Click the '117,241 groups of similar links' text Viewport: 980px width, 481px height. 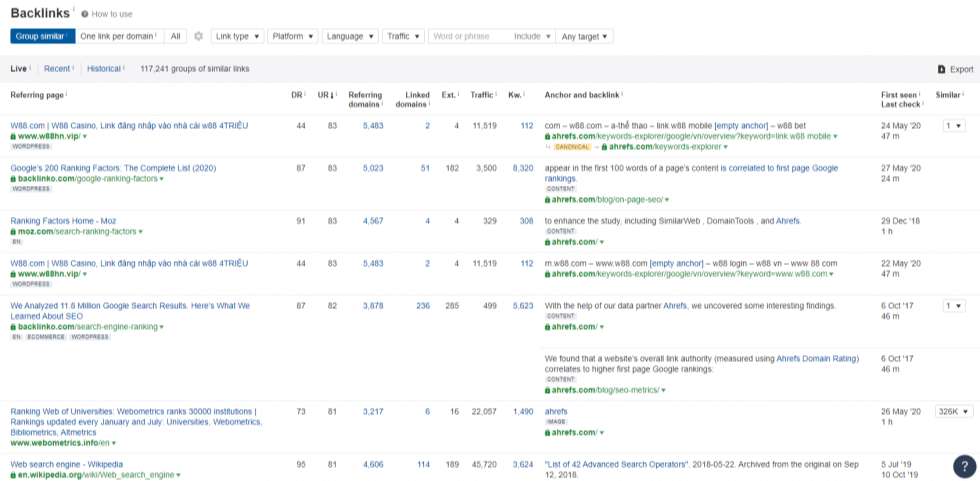(195, 69)
